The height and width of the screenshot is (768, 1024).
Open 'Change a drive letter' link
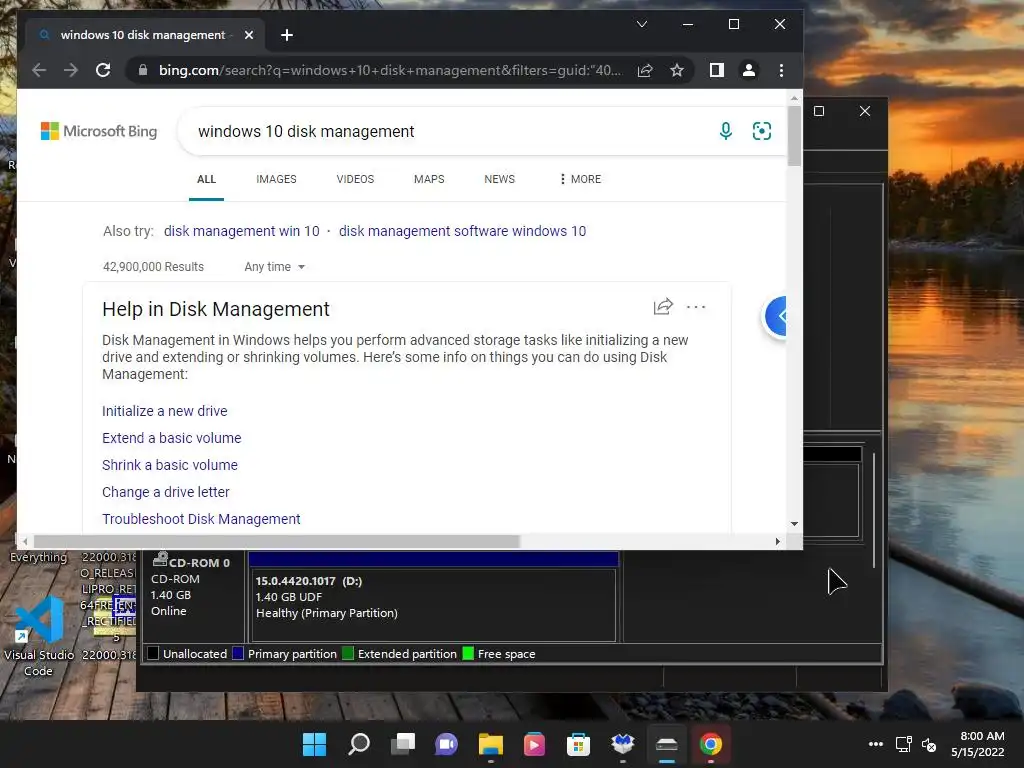(x=166, y=492)
